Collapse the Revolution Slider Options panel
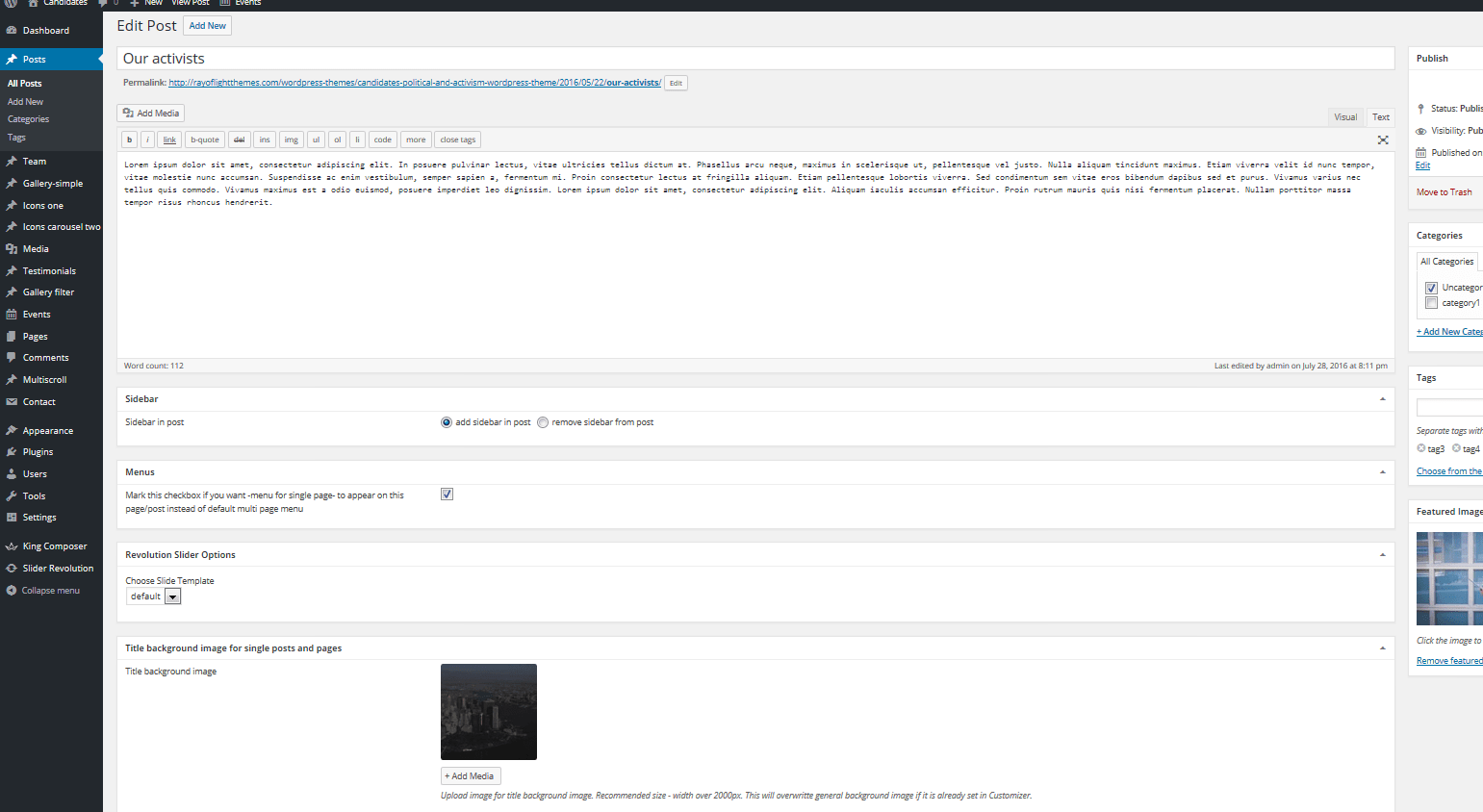Image resolution: width=1483 pixels, height=812 pixels. click(1382, 555)
